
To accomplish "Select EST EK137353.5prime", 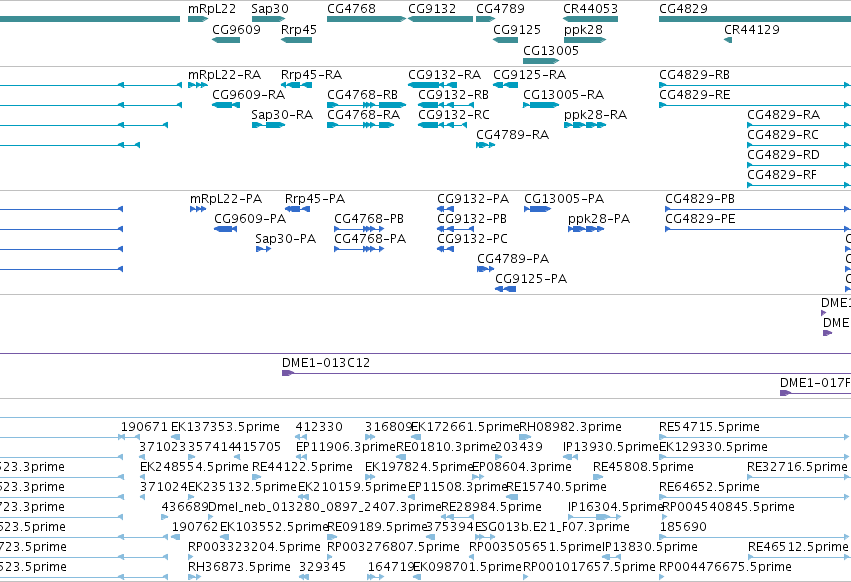I will (x=225, y=427).
